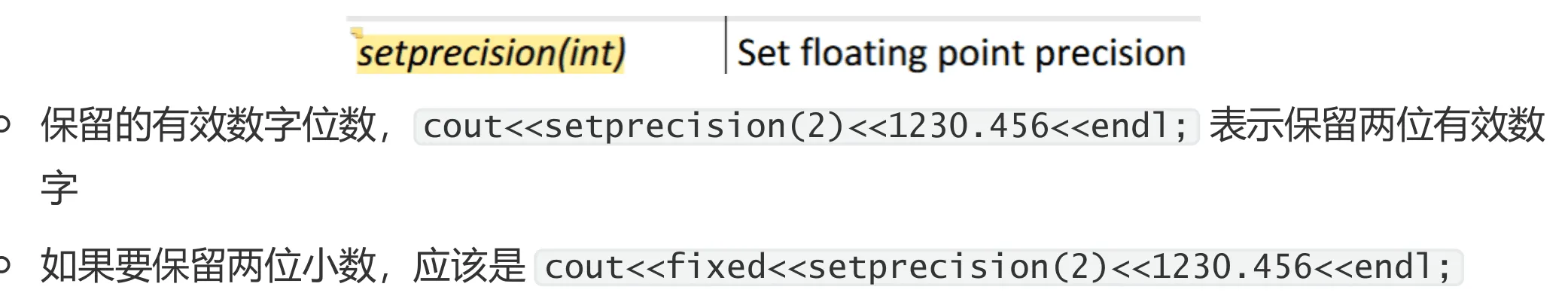Viewport: 1568px width, 299px height.
Task: Click the text 如果要保留两位小数
Action: pyautogui.click(x=209, y=266)
